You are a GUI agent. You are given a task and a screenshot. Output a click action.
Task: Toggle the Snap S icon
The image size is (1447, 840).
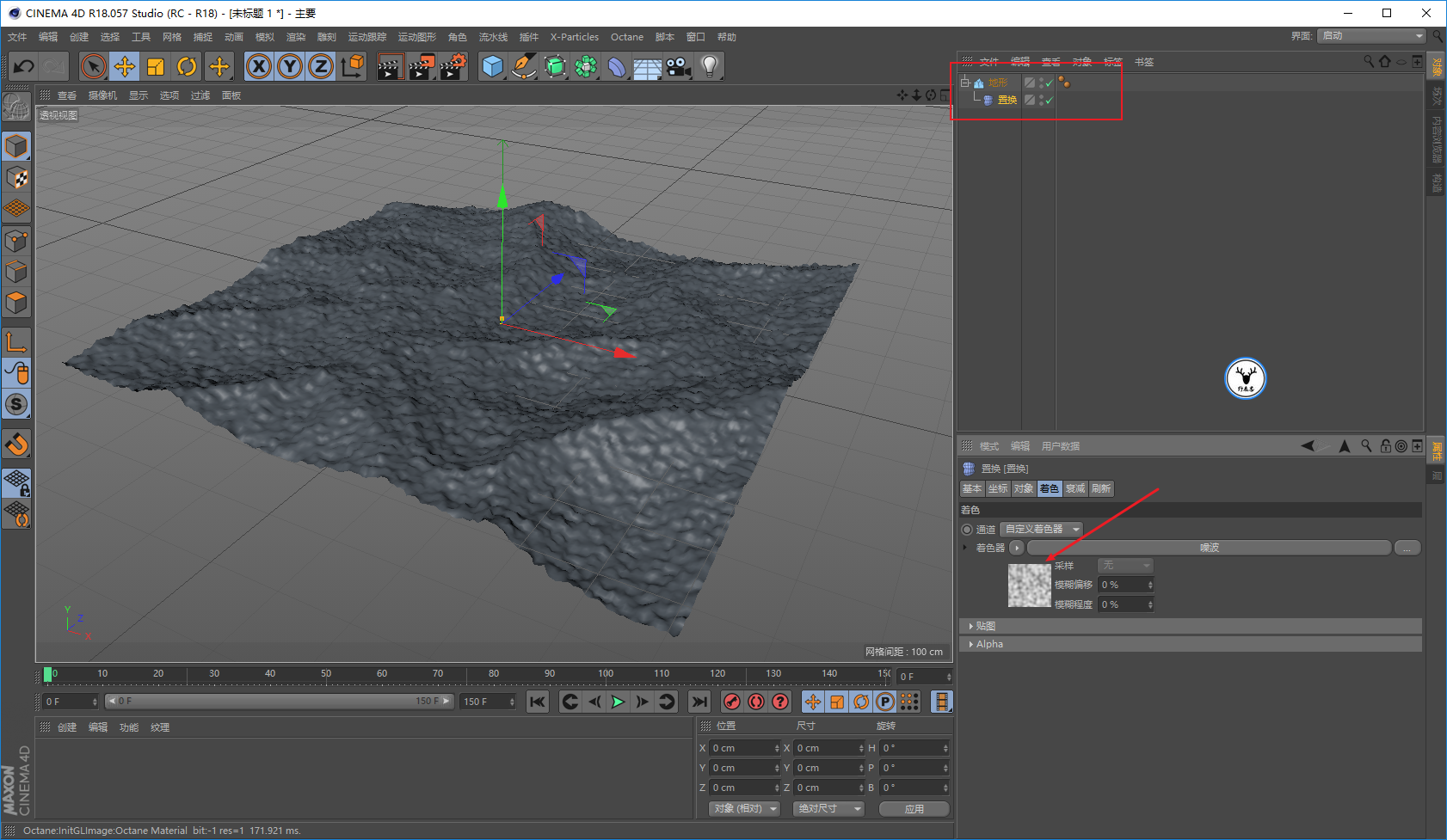[16, 404]
